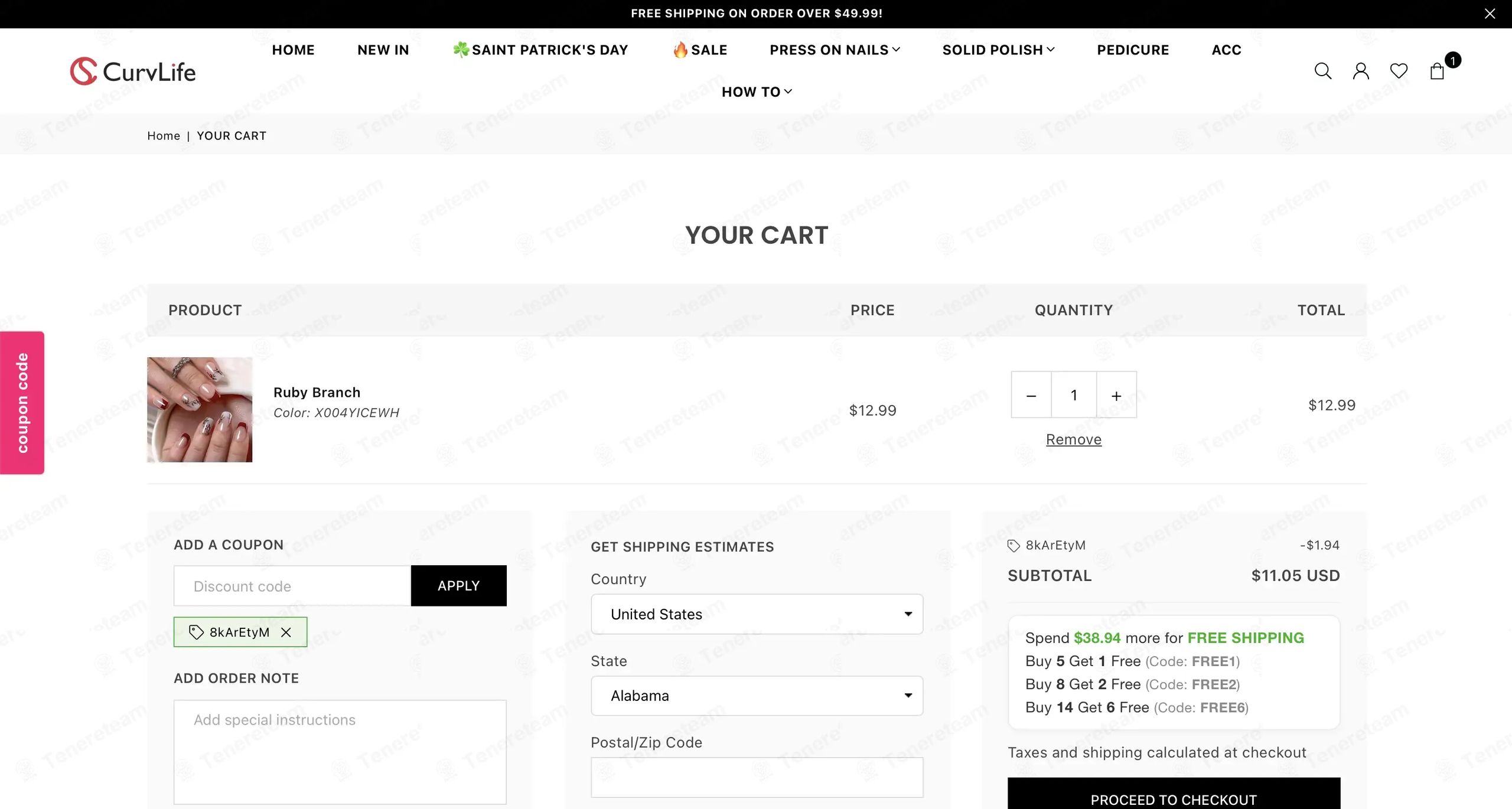The height and width of the screenshot is (809, 1512).
Task: Click the tag icon in coupon chip
Action: pyautogui.click(x=196, y=632)
